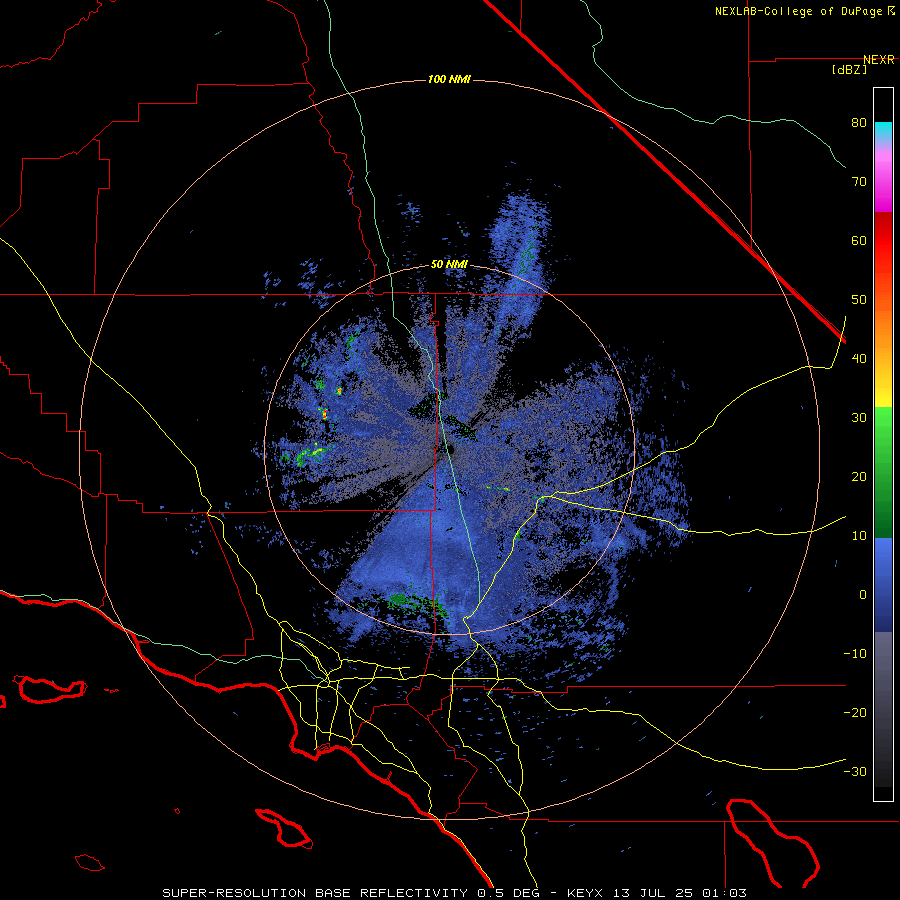
Task: Click the [dBZ] units label
Action: click(x=849, y=70)
